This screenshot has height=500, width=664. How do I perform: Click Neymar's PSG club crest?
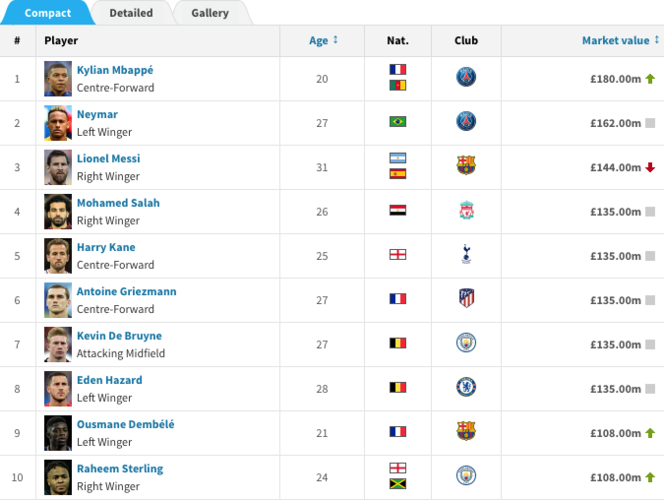coord(466,122)
